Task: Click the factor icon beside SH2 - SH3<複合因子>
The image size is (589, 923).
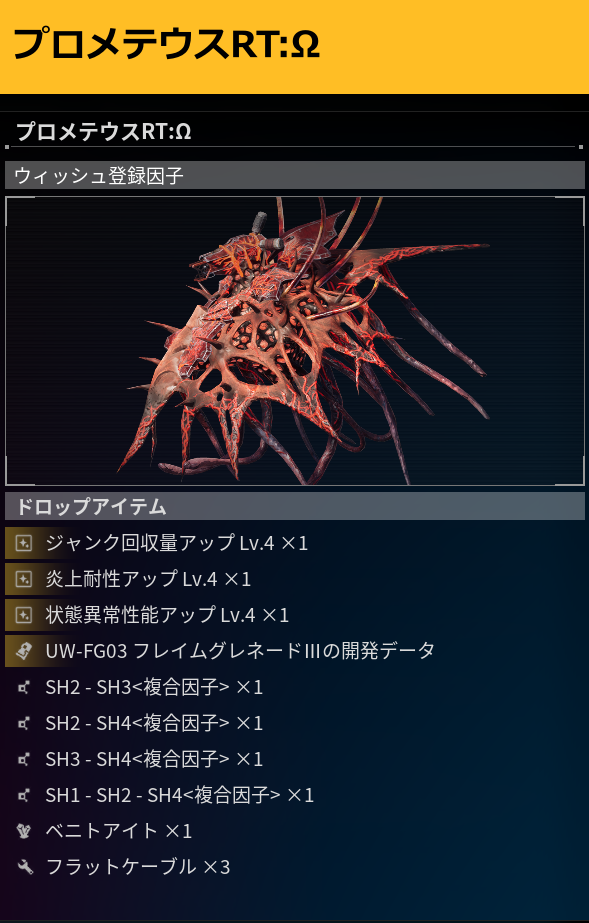Action: [x=24, y=687]
